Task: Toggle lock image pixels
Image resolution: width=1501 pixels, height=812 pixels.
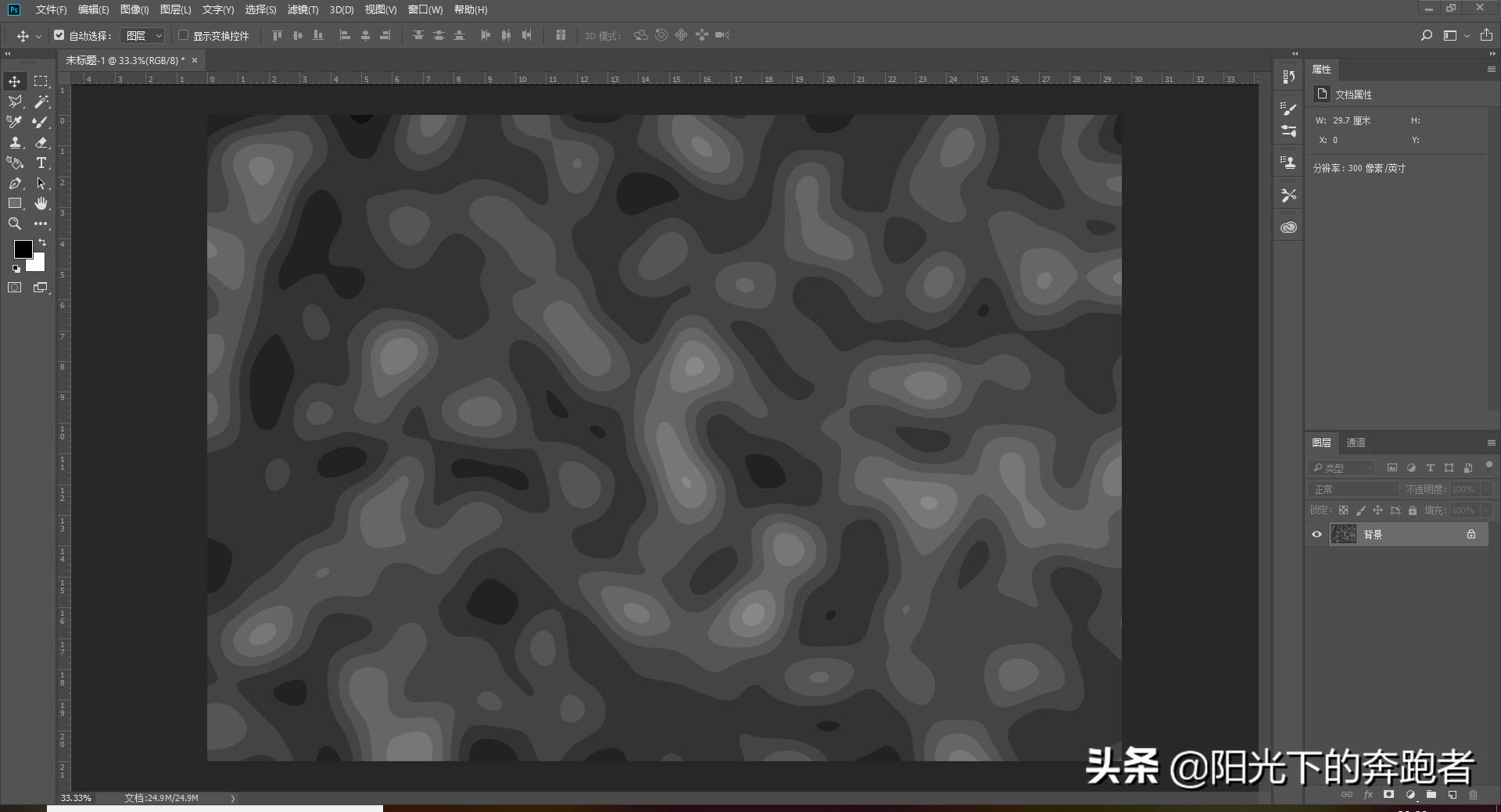Action: pos(1361,510)
